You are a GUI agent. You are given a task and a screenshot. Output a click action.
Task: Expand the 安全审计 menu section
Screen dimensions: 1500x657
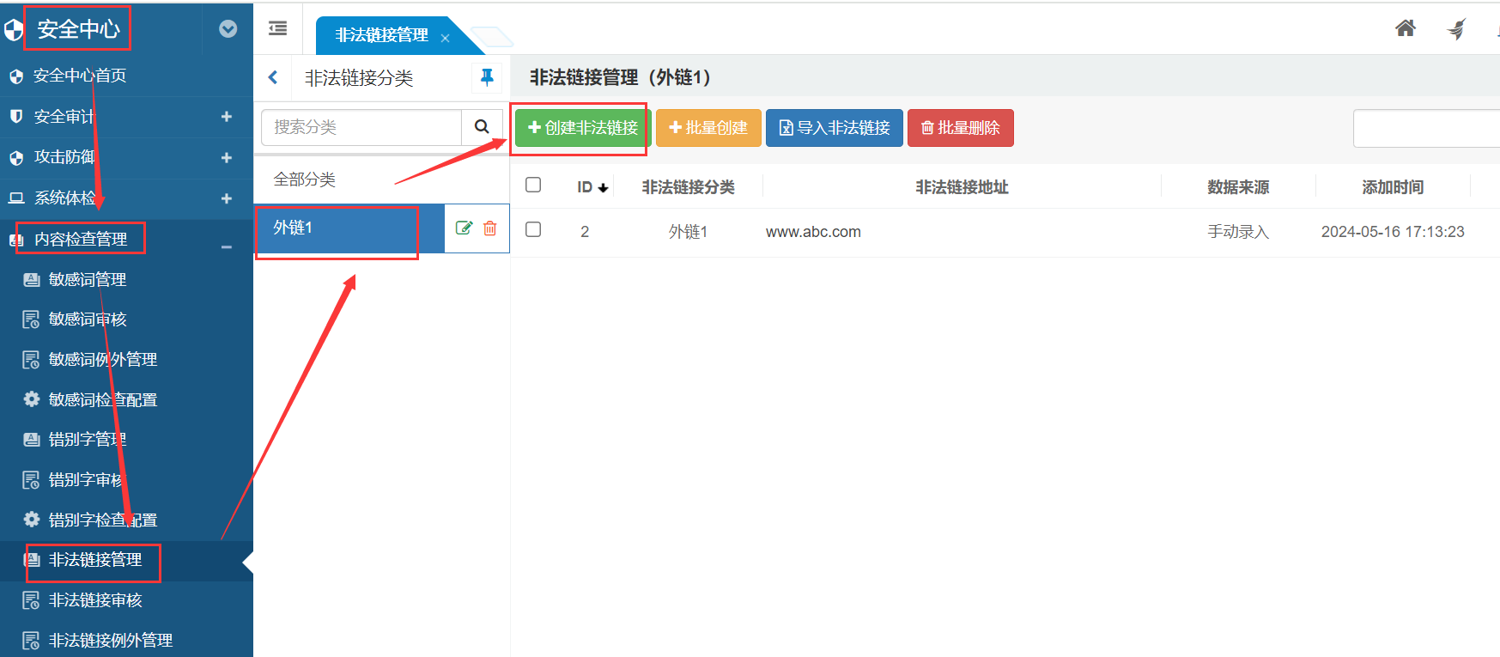[226, 117]
